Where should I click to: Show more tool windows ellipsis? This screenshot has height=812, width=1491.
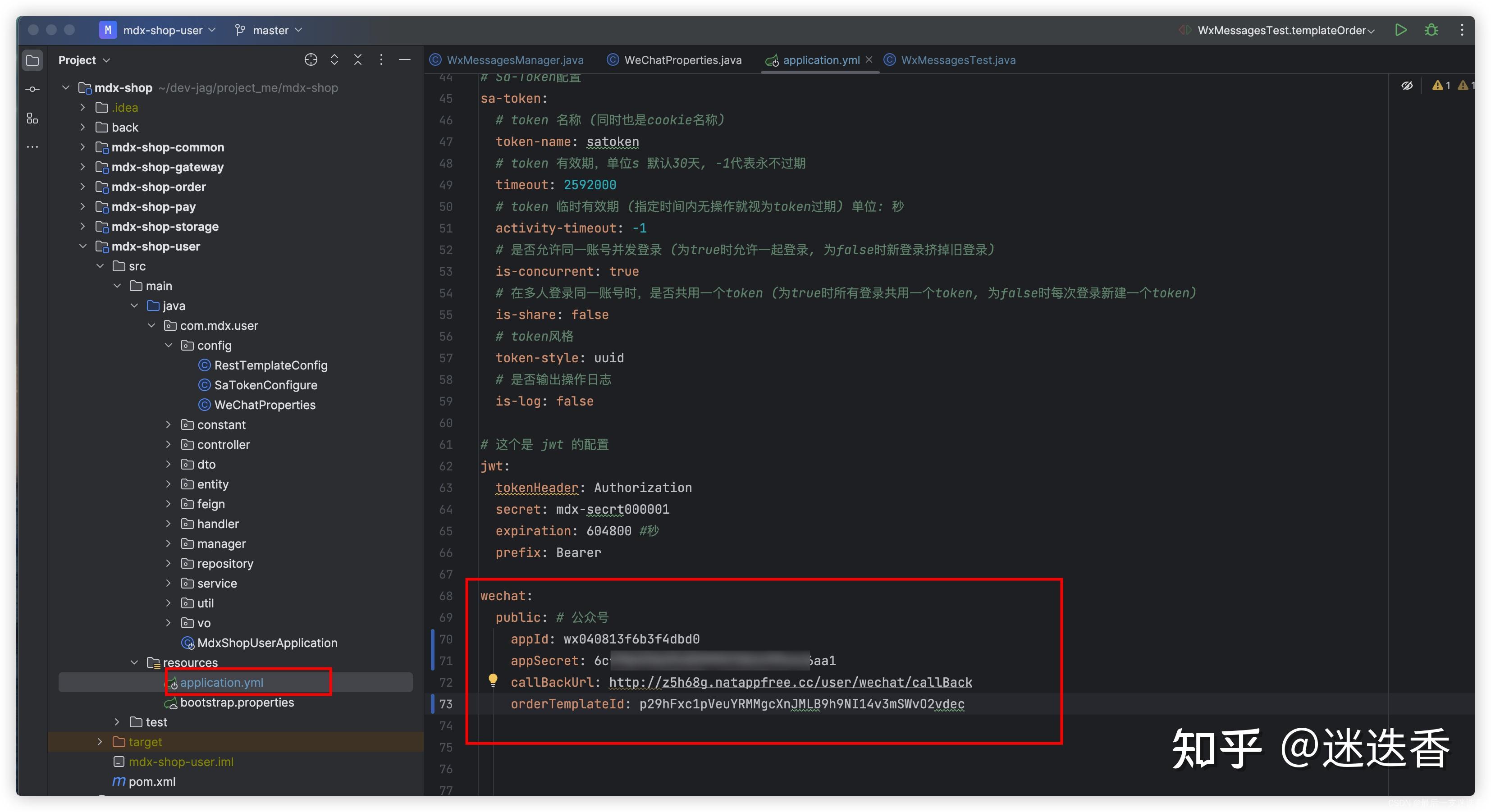click(x=32, y=147)
